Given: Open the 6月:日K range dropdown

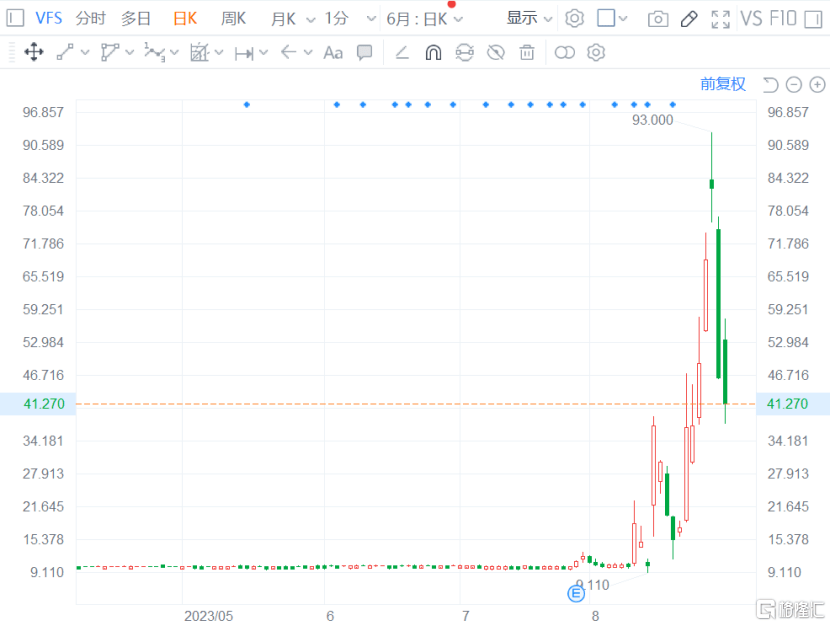Looking at the screenshot, I should pos(425,19).
